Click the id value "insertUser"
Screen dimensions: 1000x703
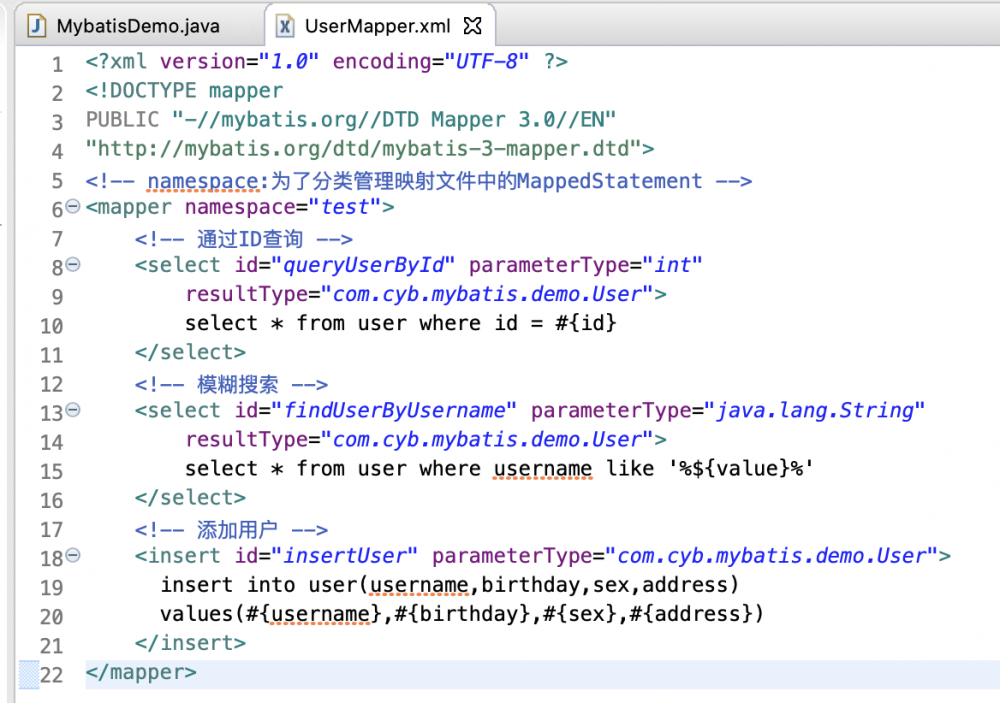point(344,556)
